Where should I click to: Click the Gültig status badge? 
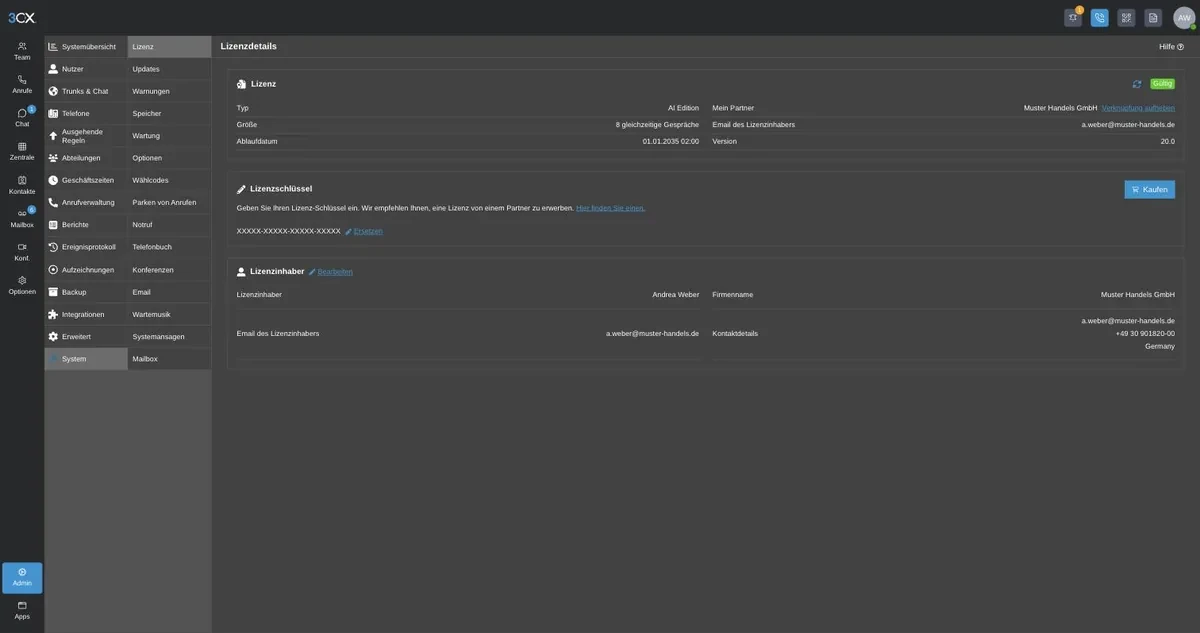[x=1162, y=84]
